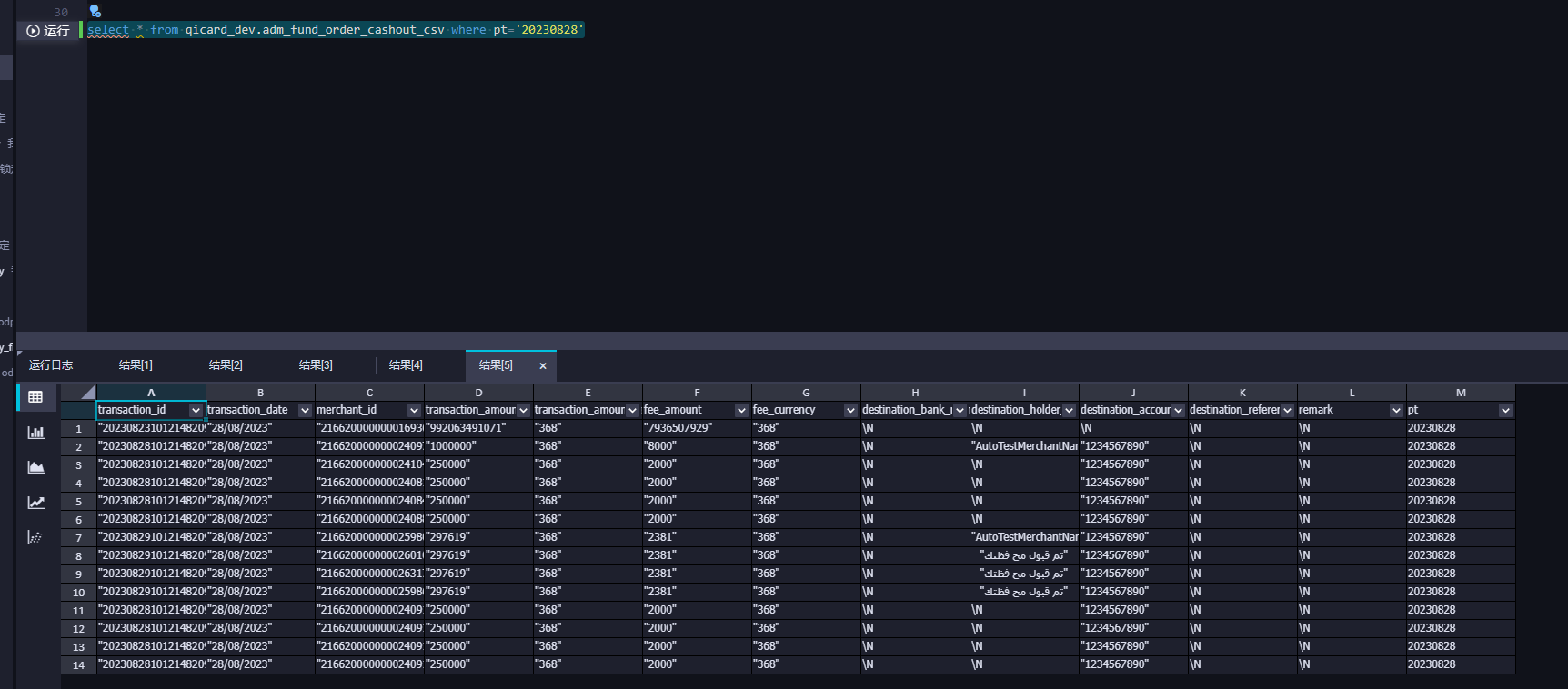The height and width of the screenshot is (689, 1568).
Task: Switch to area chart view icon
Action: tap(35, 467)
